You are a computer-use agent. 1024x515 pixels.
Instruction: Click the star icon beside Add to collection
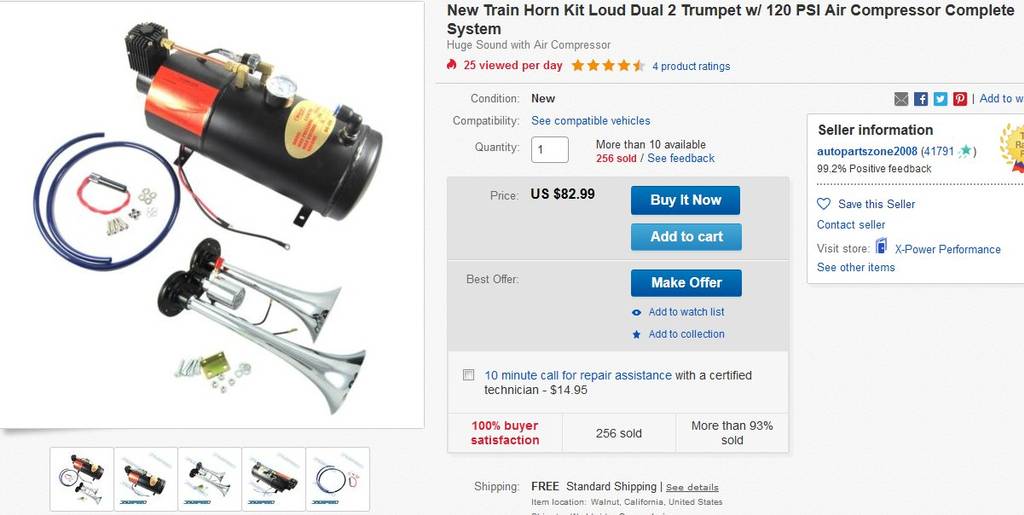click(x=637, y=334)
